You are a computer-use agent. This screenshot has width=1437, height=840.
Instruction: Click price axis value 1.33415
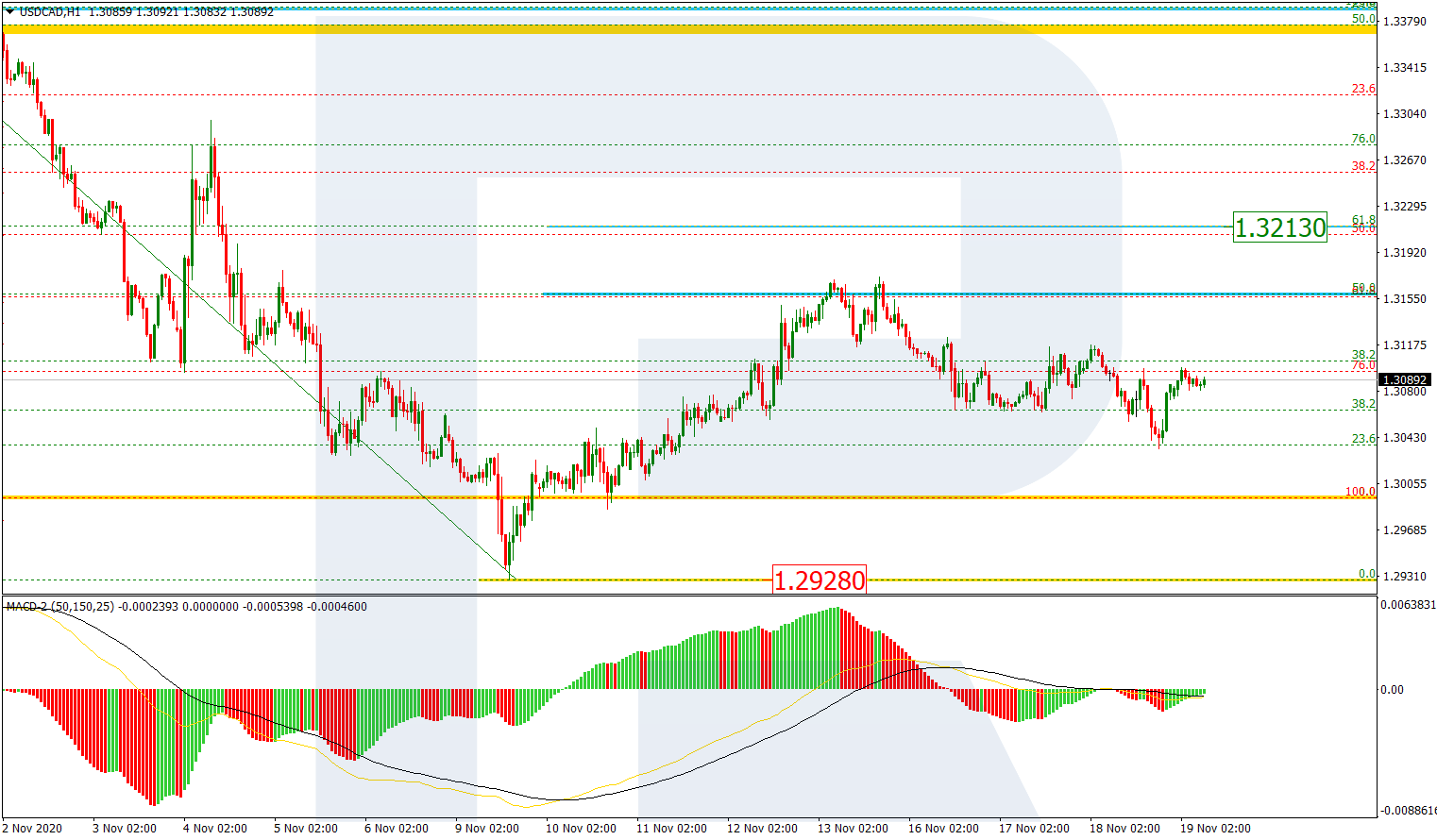click(x=1404, y=68)
